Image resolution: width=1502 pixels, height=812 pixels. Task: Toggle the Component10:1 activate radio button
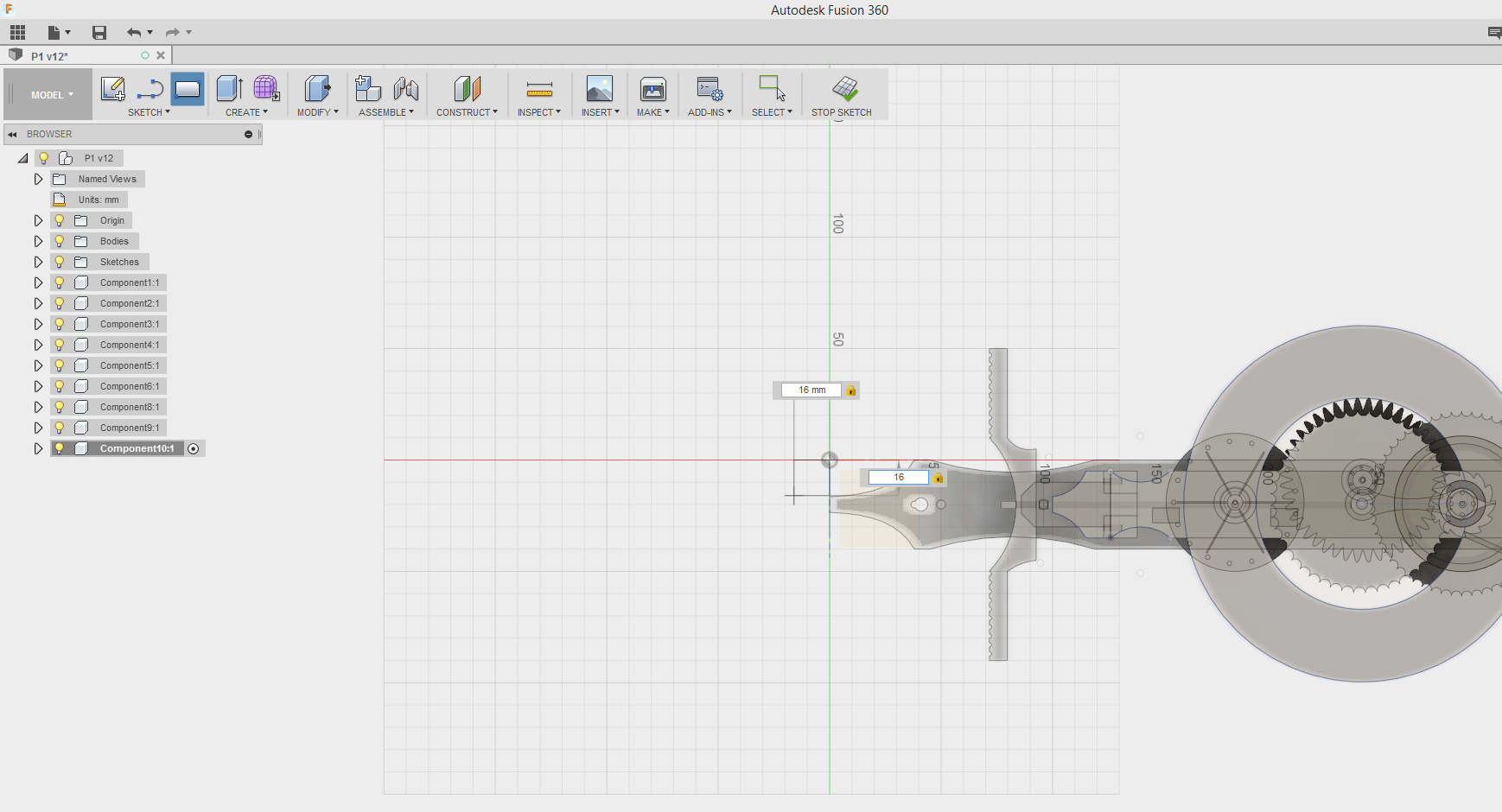point(194,448)
